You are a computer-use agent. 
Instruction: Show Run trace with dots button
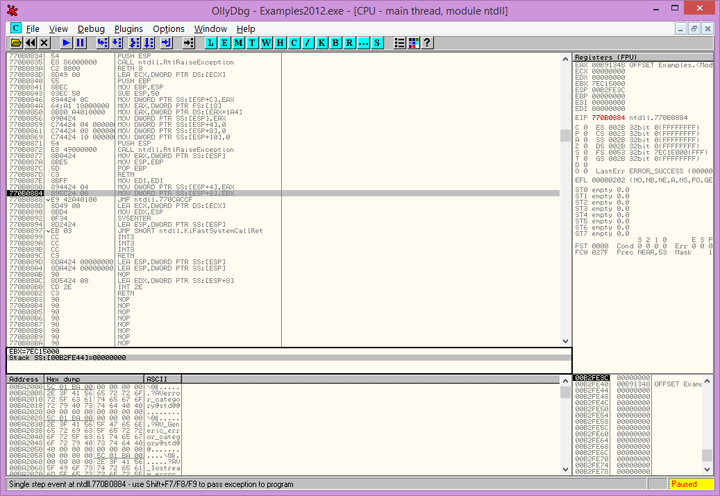point(363,43)
